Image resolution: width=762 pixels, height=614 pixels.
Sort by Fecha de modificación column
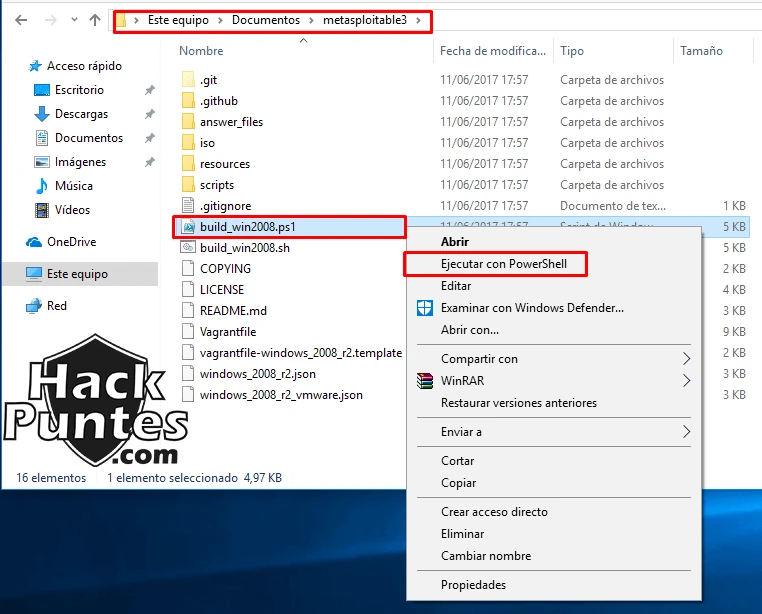tap(493, 51)
